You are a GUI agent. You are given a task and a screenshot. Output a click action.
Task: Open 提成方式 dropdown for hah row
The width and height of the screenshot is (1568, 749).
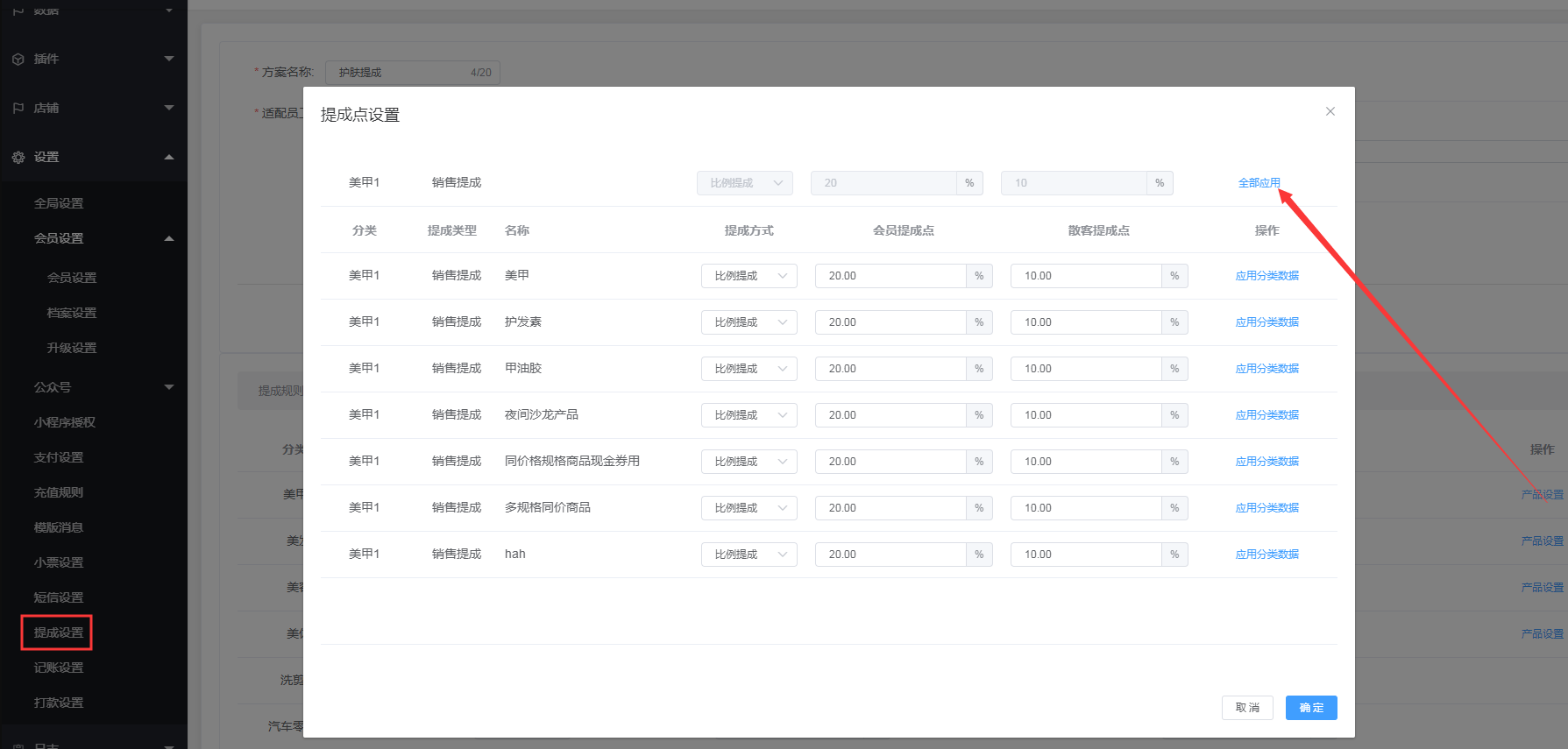point(749,555)
